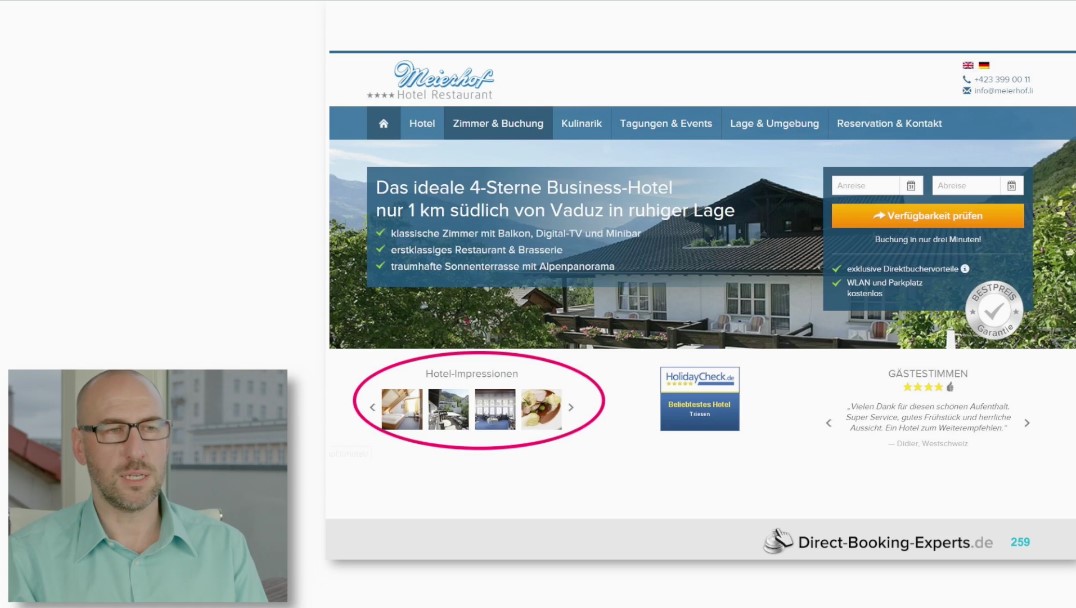Switch to English via UK flag
The image size is (1076, 608).
point(968,65)
